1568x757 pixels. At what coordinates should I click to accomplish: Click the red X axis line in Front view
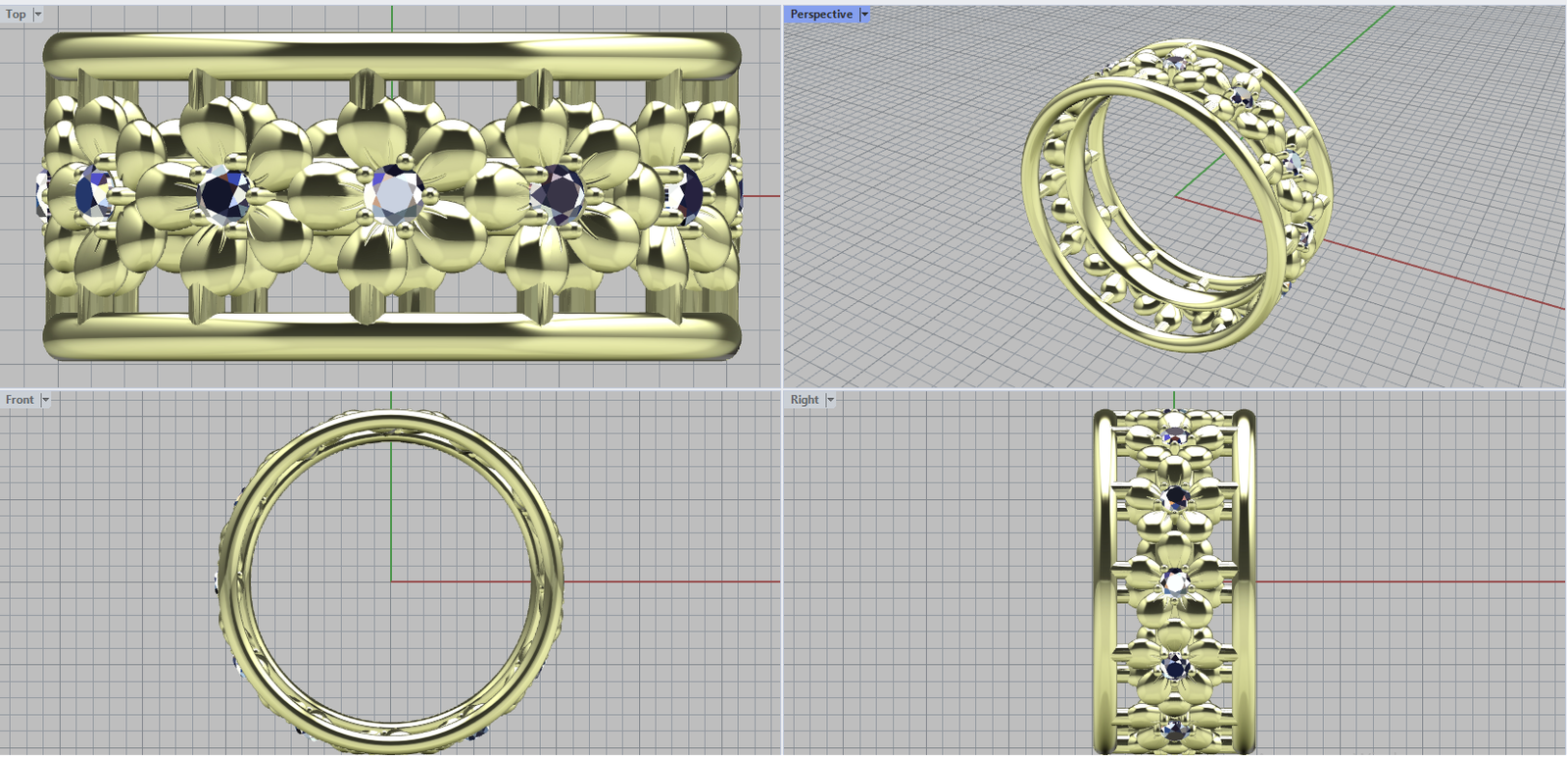click(x=666, y=581)
